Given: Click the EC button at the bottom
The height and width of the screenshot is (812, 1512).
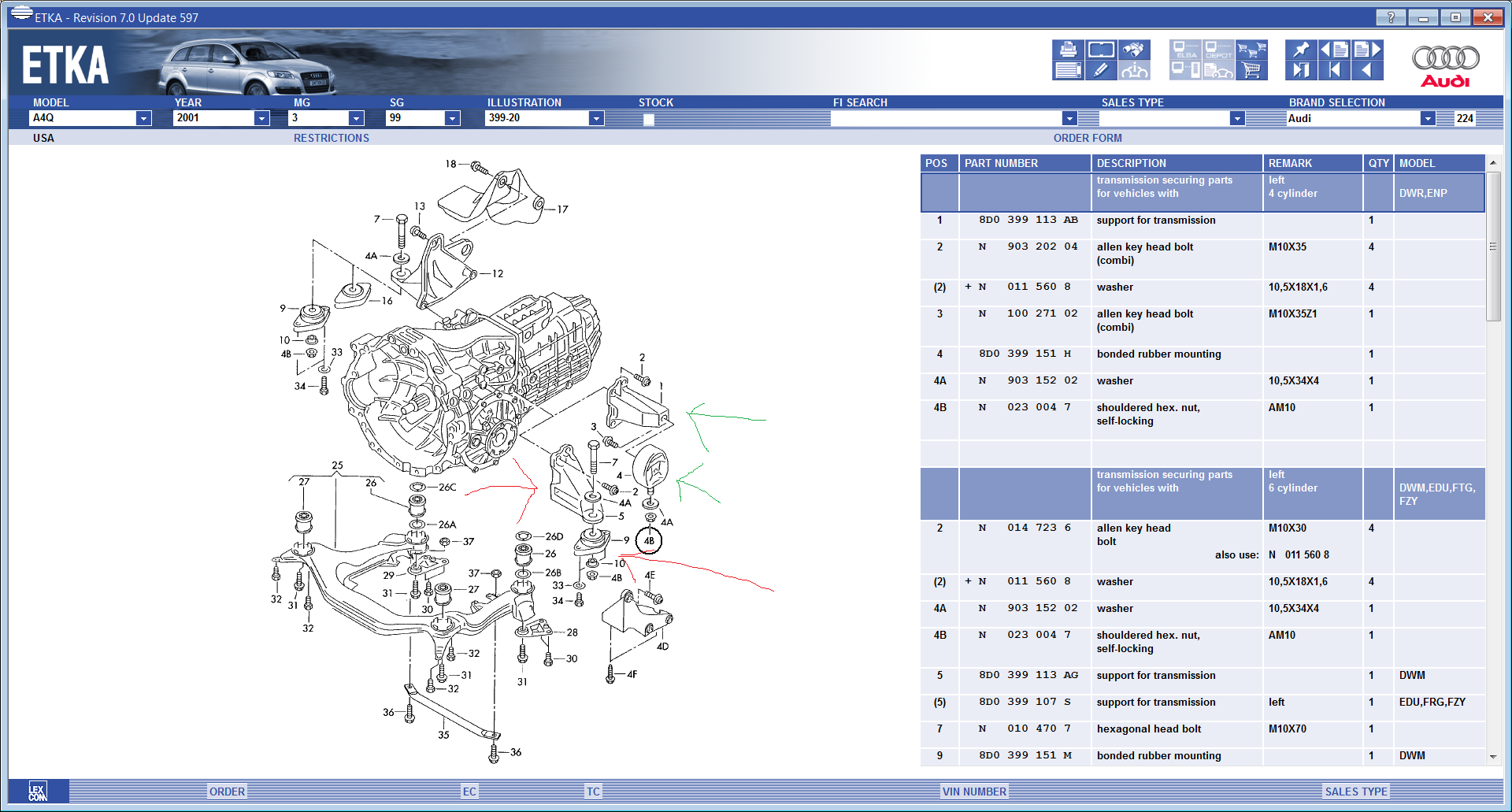Looking at the screenshot, I should pyautogui.click(x=469, y=792).
